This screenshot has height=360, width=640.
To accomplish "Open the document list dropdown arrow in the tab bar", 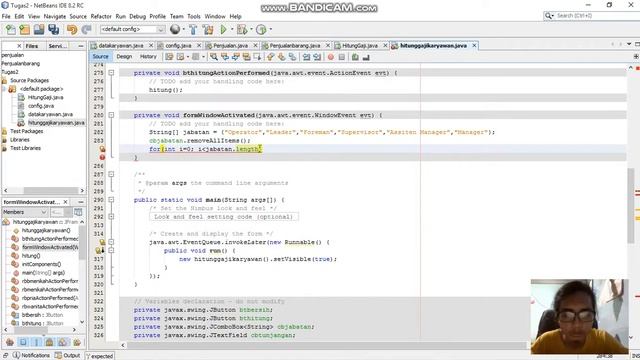I will [629, 44].
